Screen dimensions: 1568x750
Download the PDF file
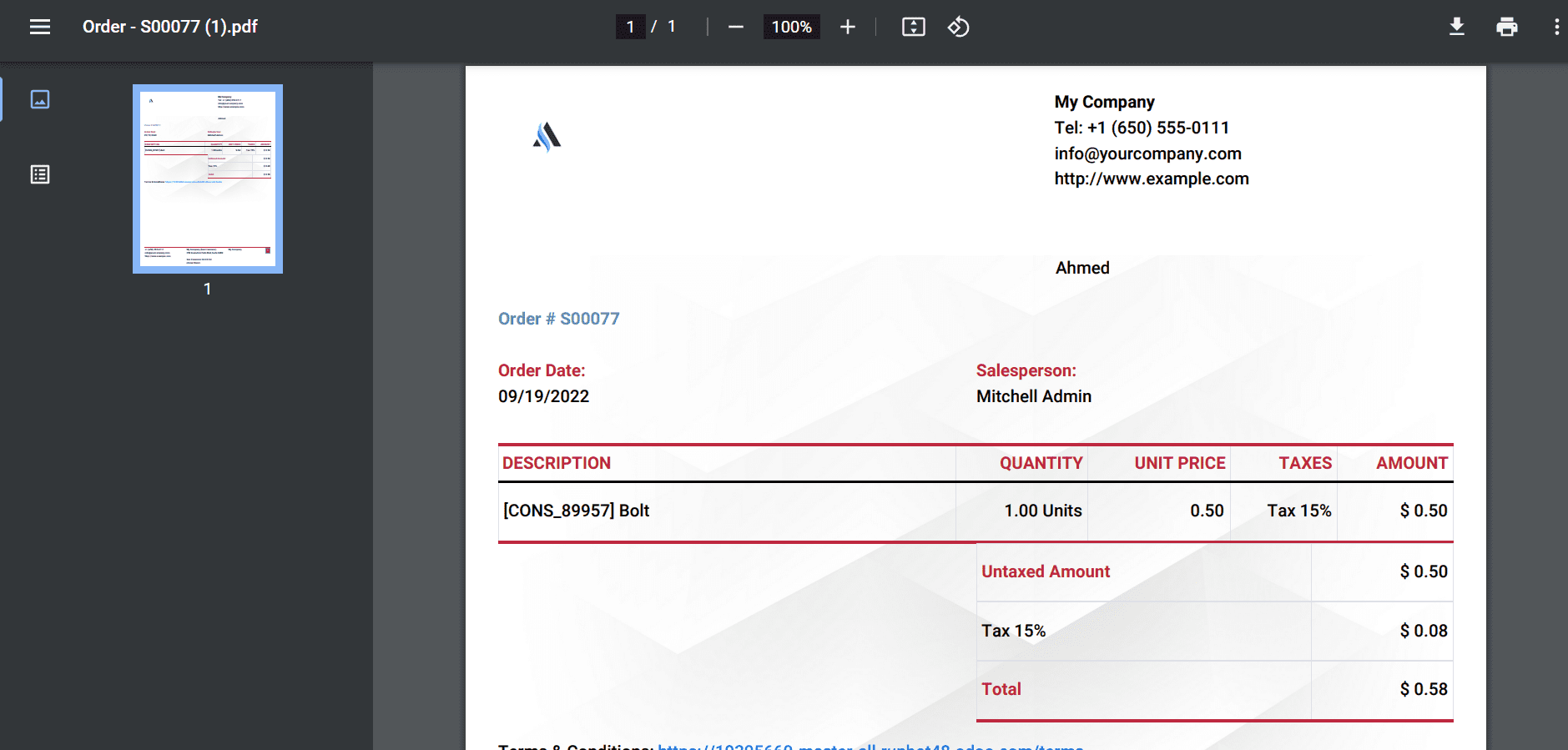pyautogui.click(x=1457, y=27)
